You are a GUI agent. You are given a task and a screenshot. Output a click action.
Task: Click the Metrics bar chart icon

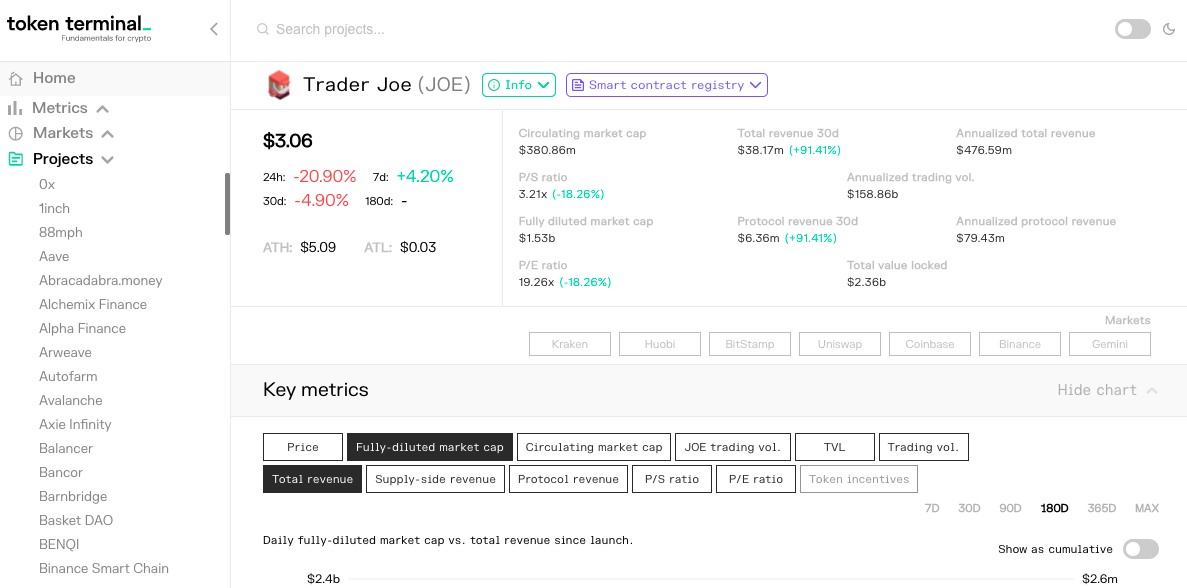pos(15,108)
